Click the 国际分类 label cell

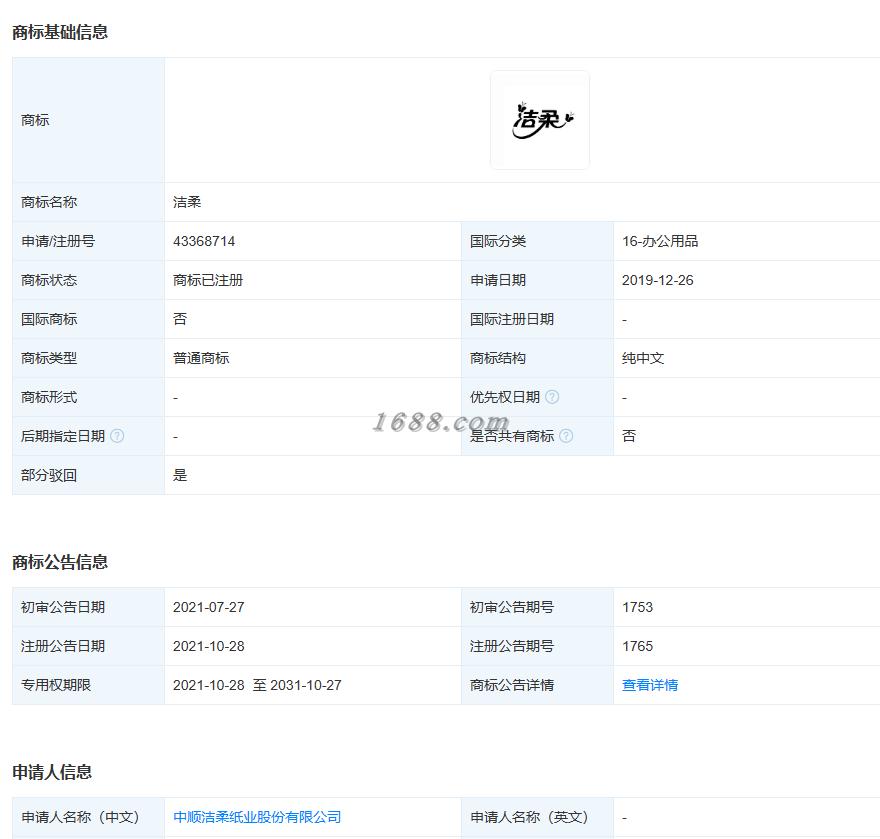[537, 241]
